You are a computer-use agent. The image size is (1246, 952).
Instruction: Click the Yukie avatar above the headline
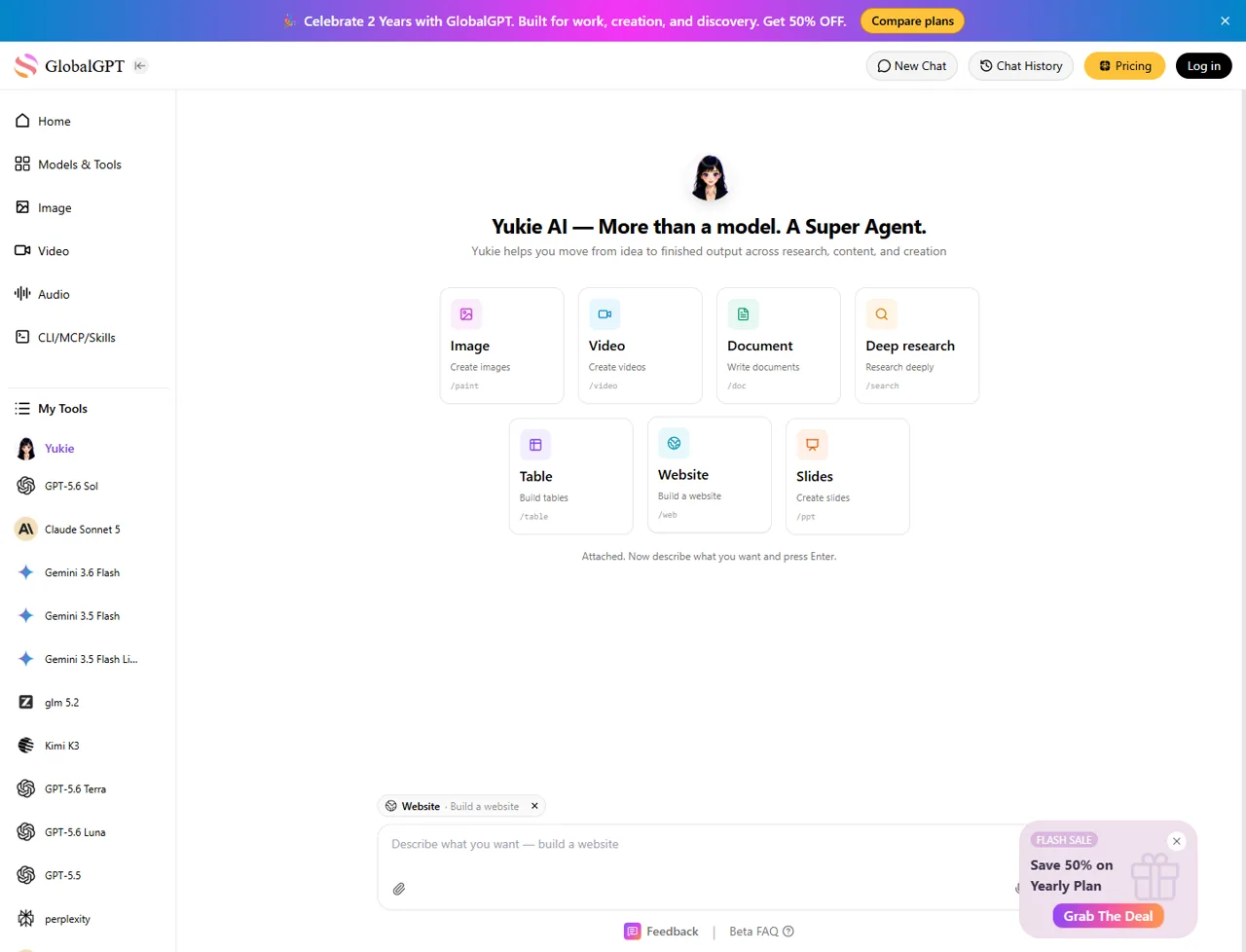[x=710, y=178]
